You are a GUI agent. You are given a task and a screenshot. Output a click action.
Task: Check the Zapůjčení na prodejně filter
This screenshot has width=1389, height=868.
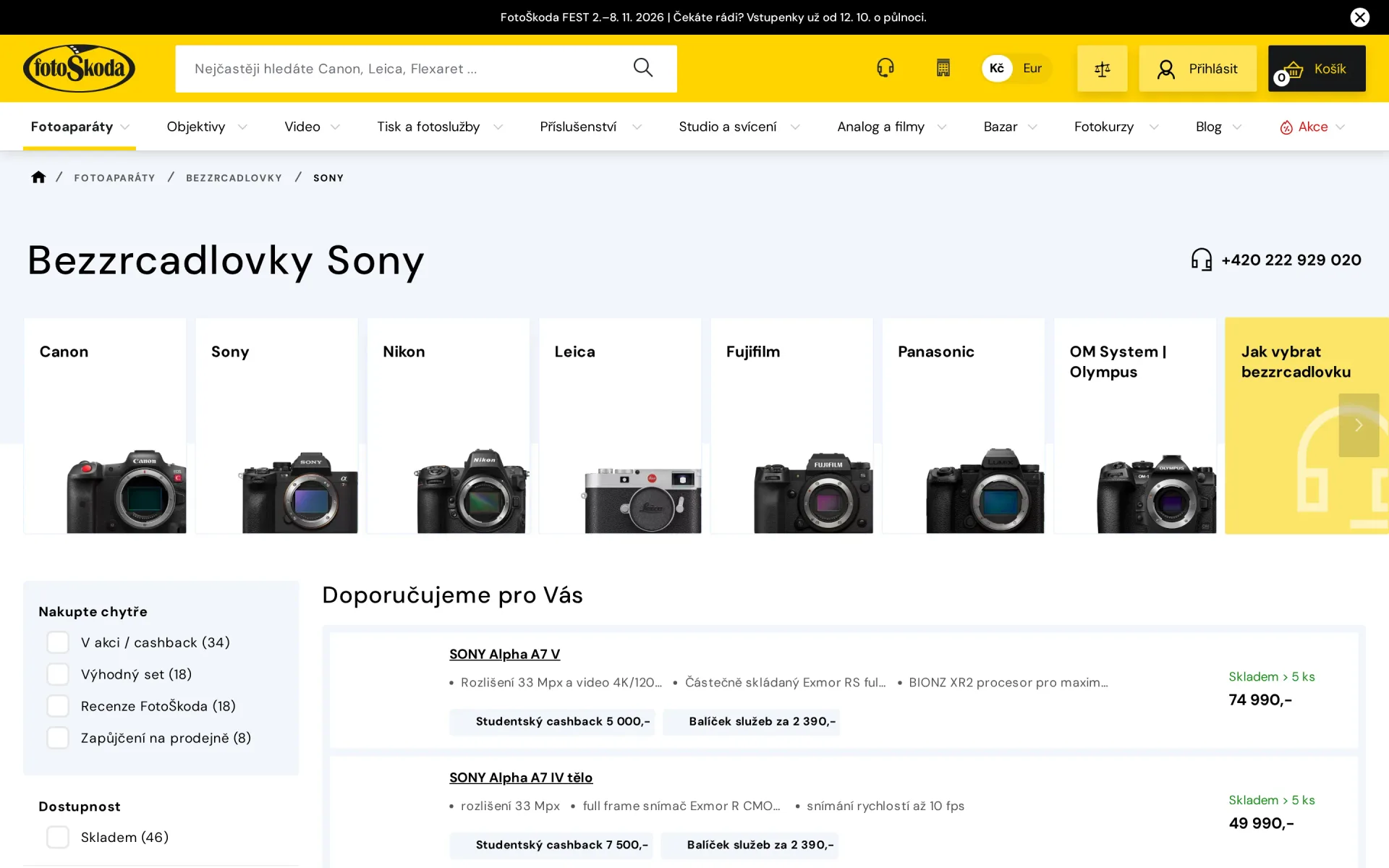[x=58, y=738]
